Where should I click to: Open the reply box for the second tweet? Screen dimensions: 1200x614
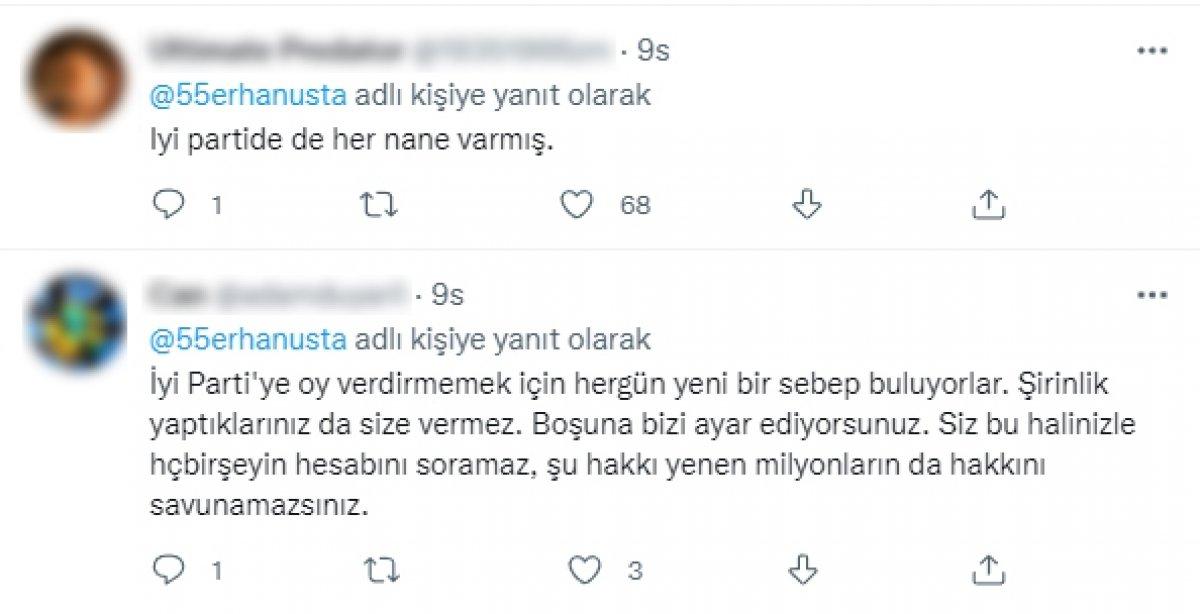[x=170, y=570]
